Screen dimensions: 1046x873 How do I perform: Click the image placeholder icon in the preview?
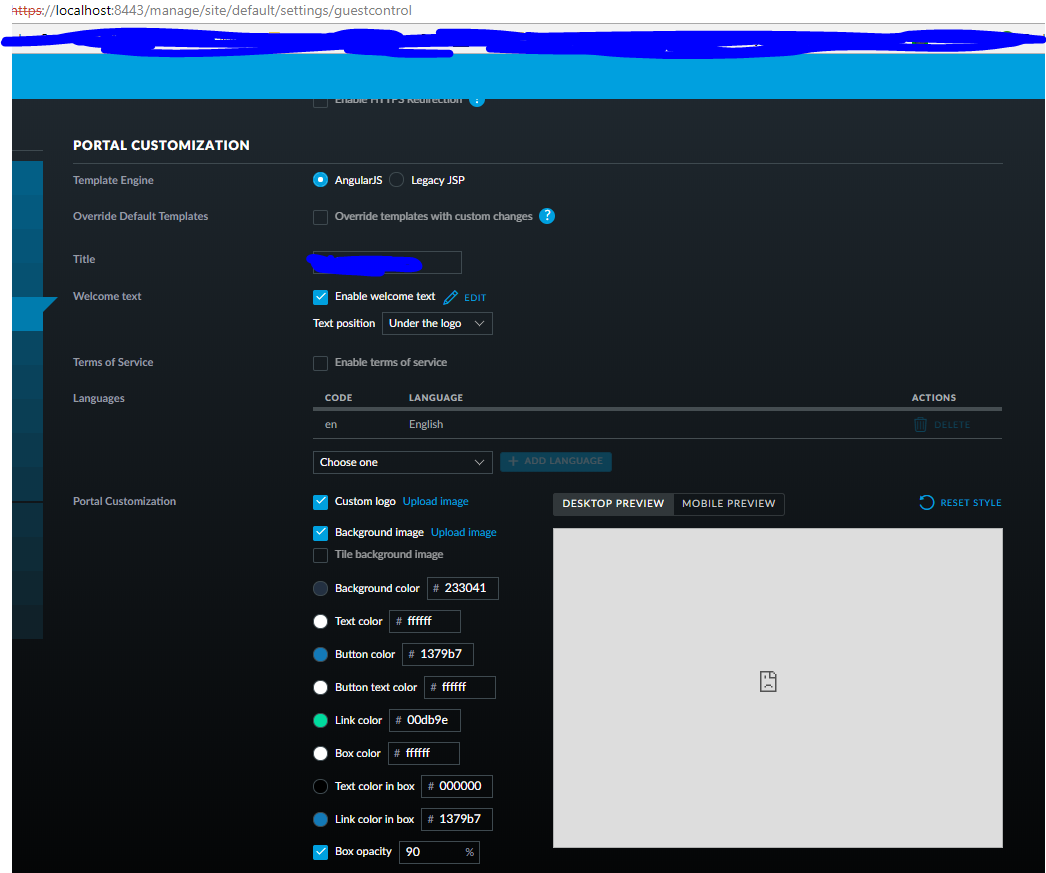coord(768,680)
